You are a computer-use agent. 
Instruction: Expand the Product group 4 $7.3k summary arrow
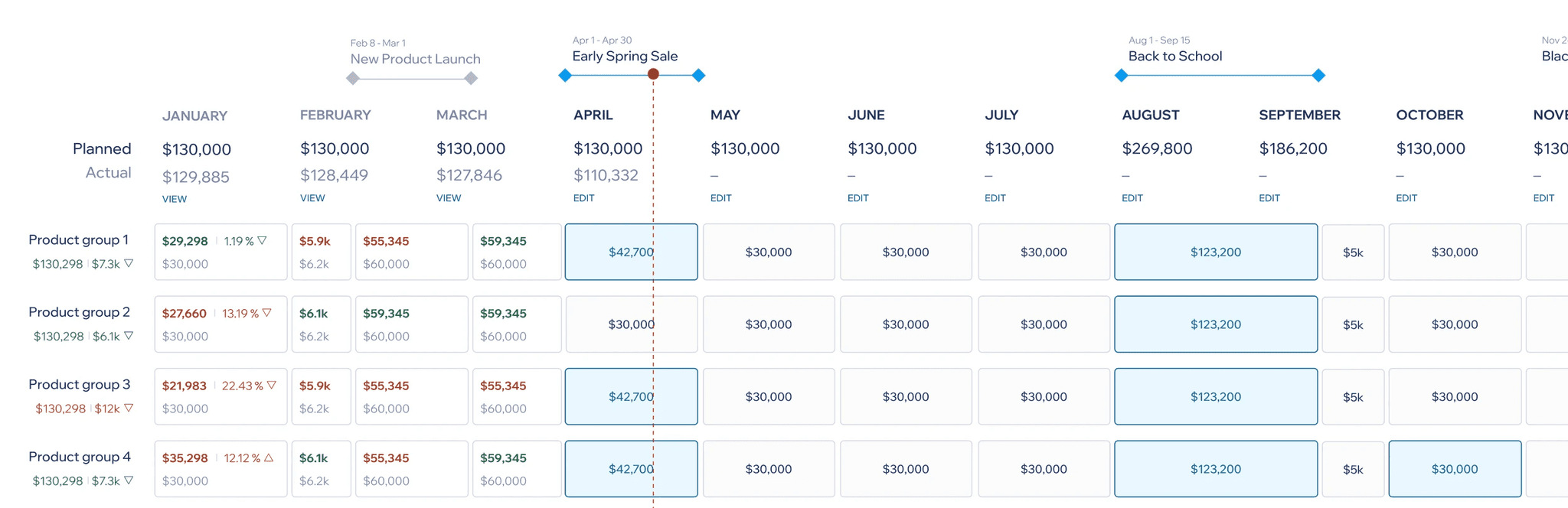129,480
